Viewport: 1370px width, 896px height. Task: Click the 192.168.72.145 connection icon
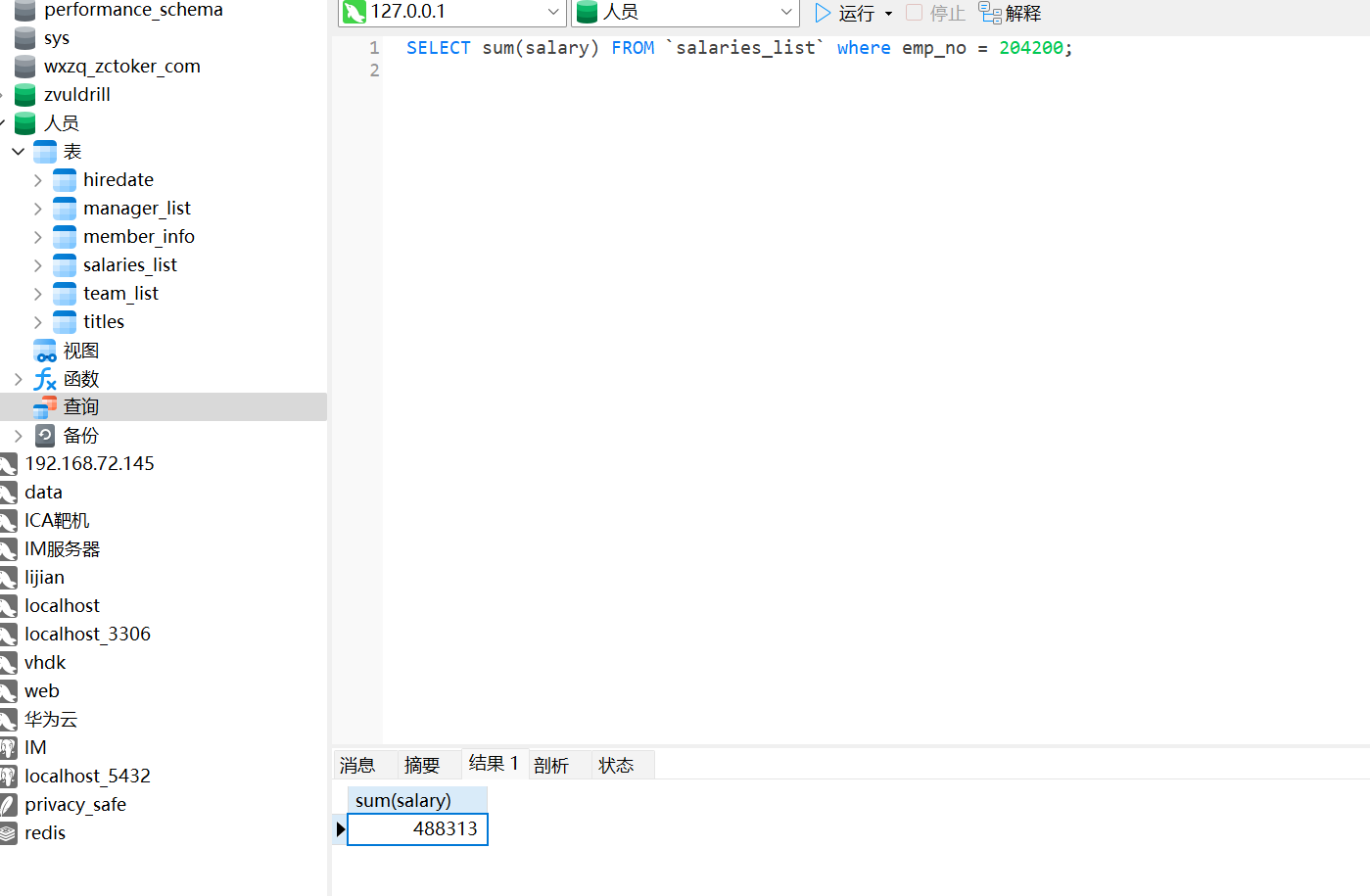[x=8, y=464]
